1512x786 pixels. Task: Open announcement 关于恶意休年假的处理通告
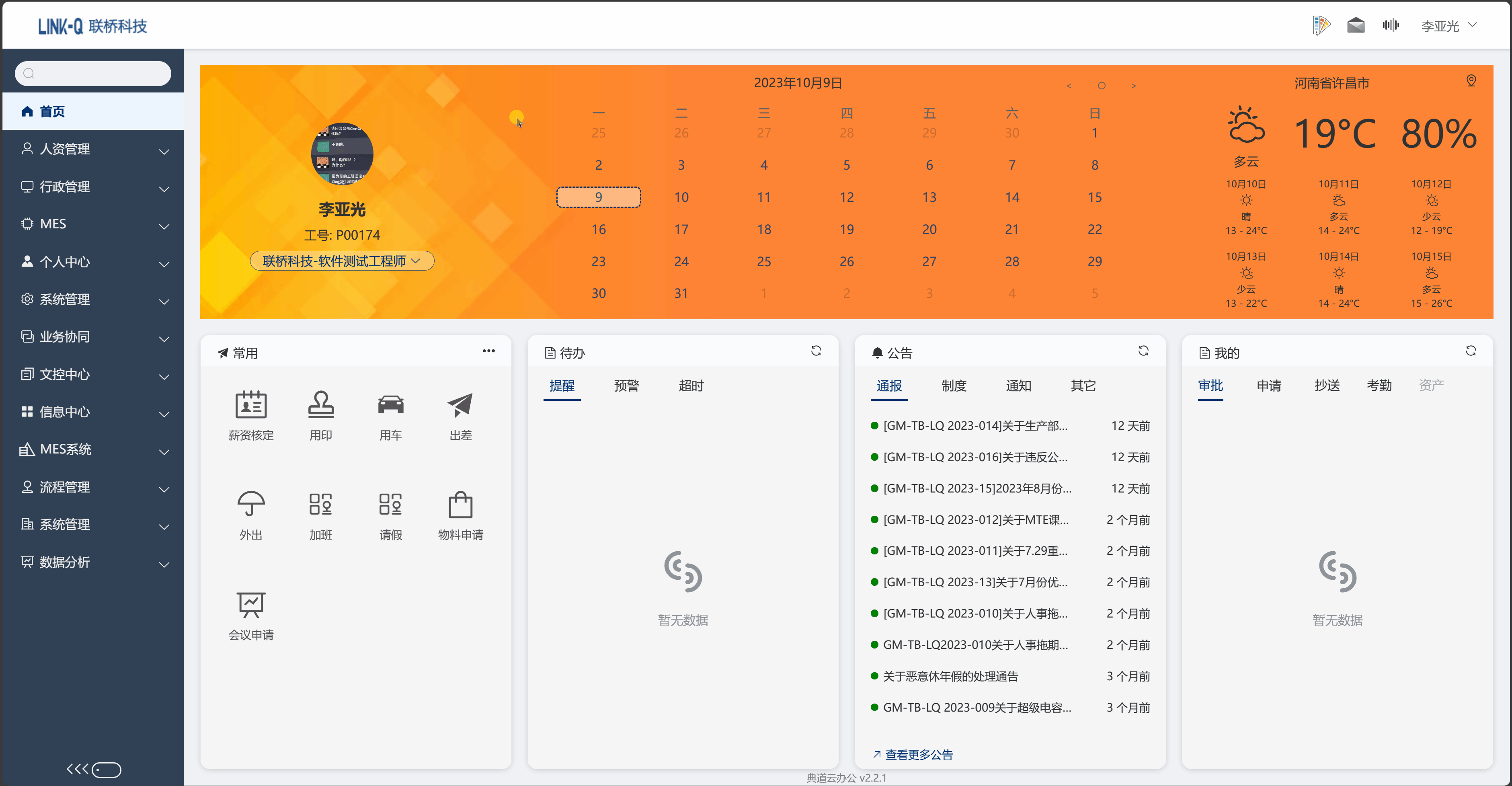point(950,676)
